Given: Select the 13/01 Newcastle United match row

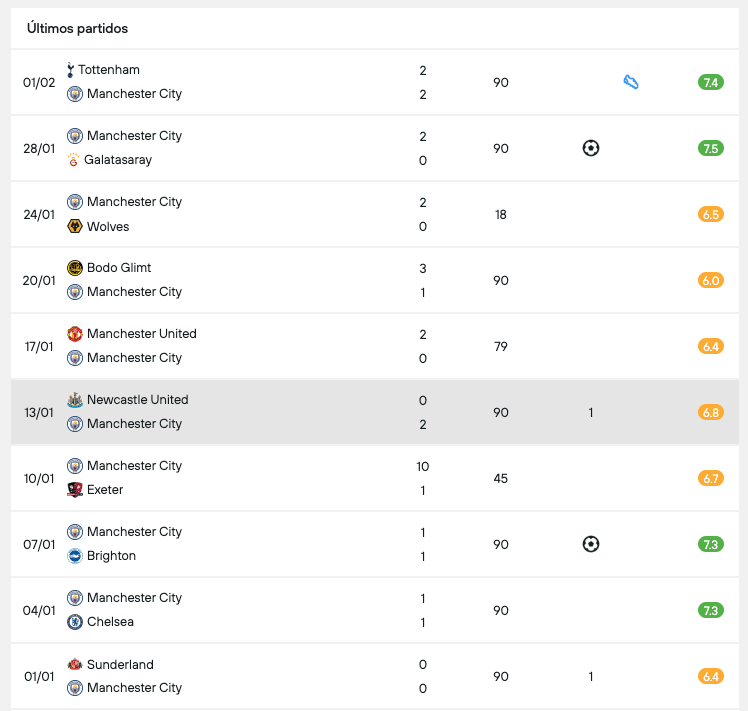Looking at the screenshot, I should tap(300, 412).
